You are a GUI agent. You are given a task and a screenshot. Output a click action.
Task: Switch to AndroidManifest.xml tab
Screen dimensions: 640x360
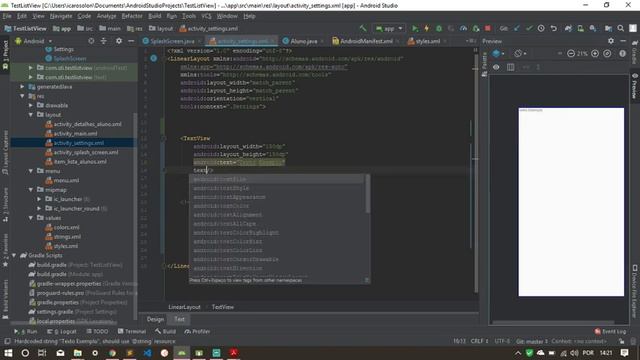coord(366,41)
